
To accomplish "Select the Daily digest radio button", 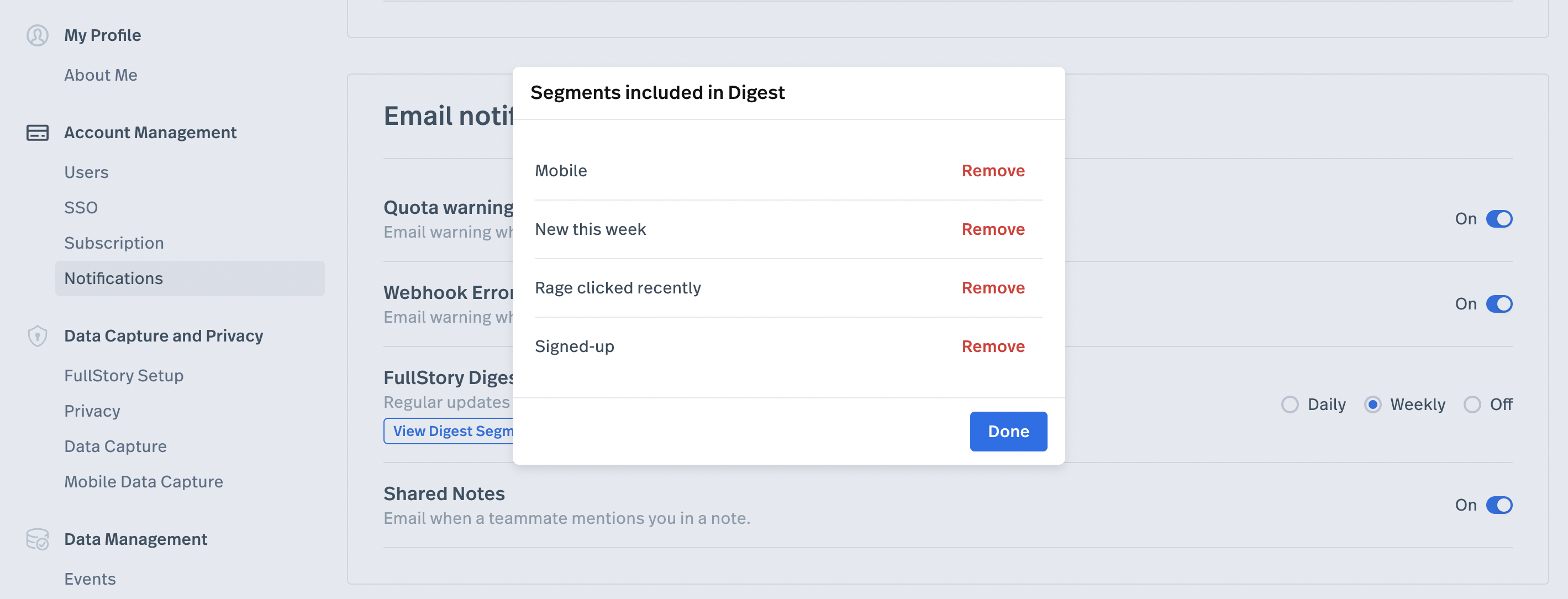I will pyautogui.click(x=1290, y=405).
